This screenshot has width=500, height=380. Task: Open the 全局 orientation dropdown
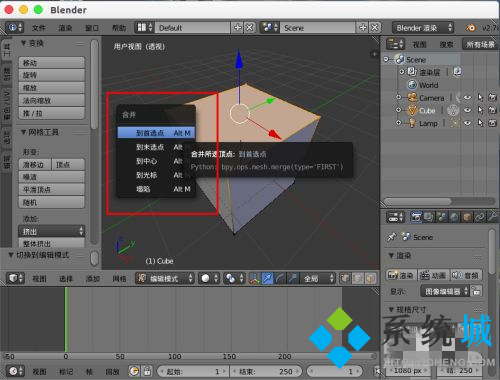[318, 278]
